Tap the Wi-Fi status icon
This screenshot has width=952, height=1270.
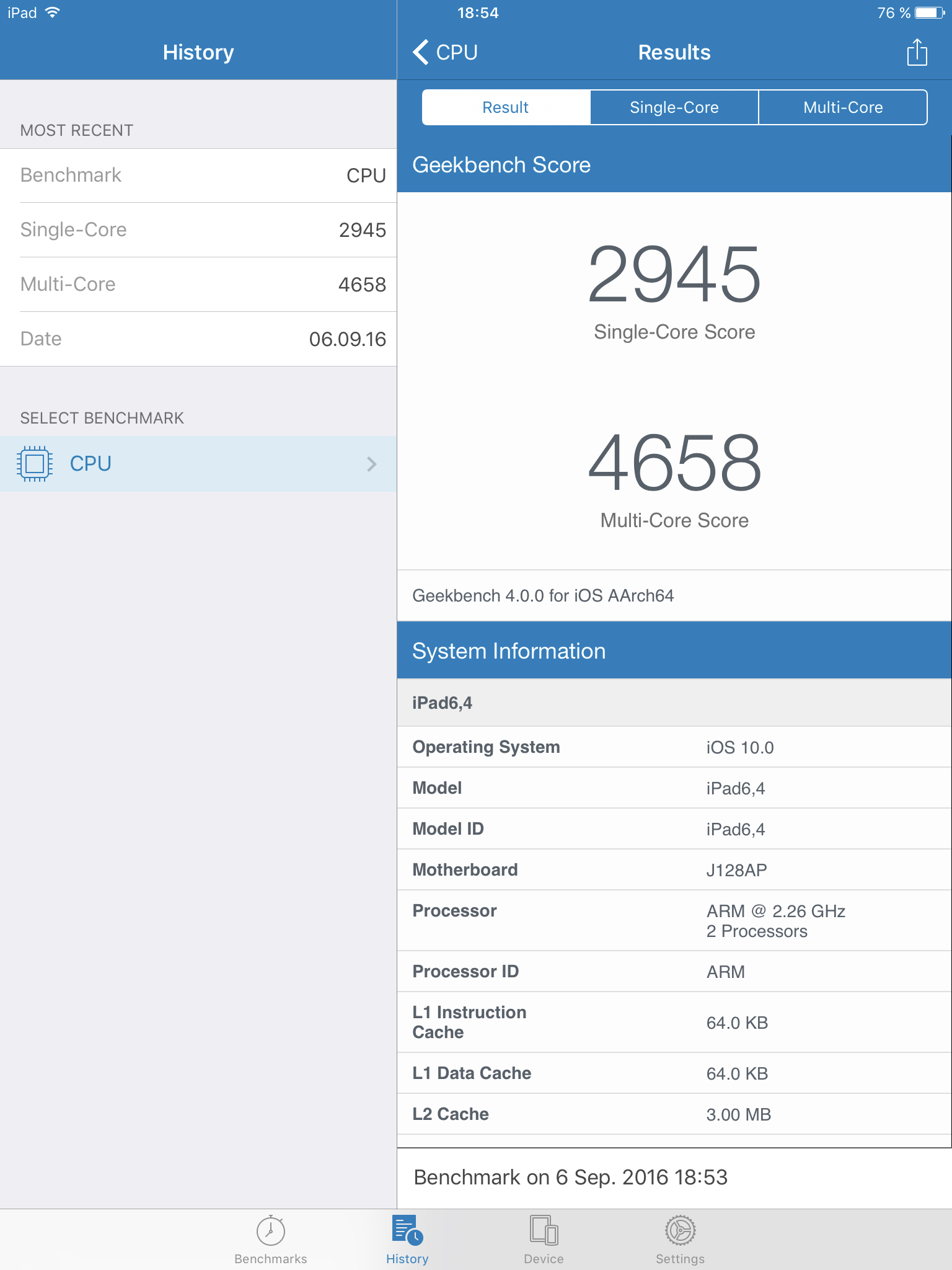click(53, 12)
